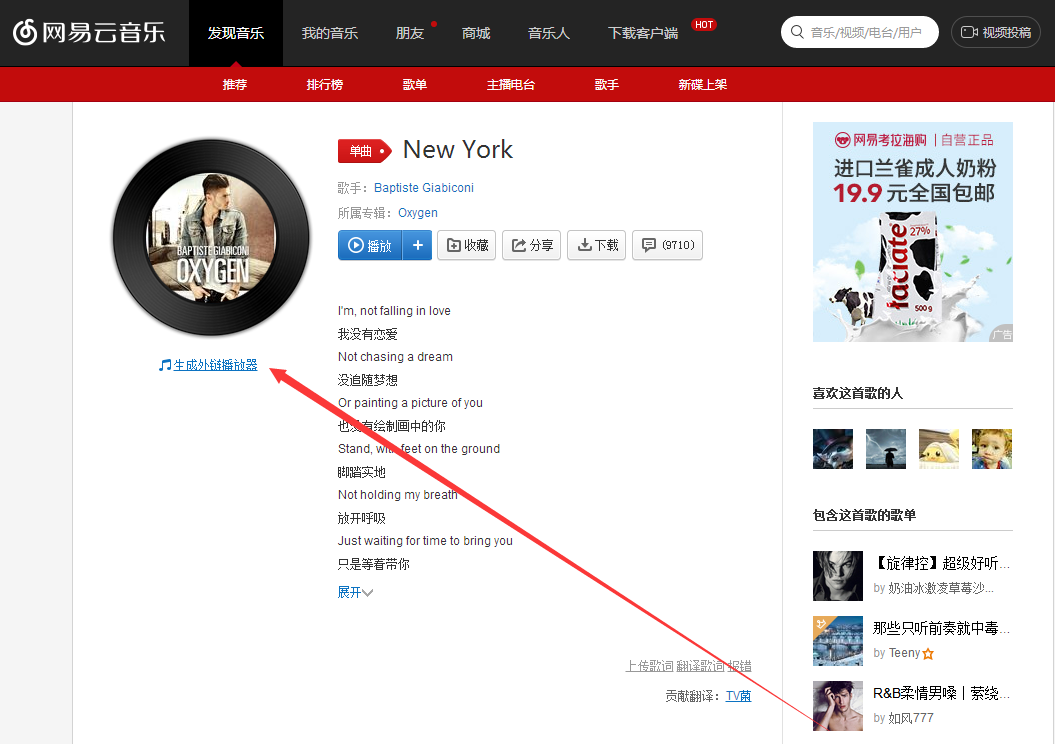Click the 收藏 collect button
This screenshot has width=1055, height=744.
click(x=467, y=245)
